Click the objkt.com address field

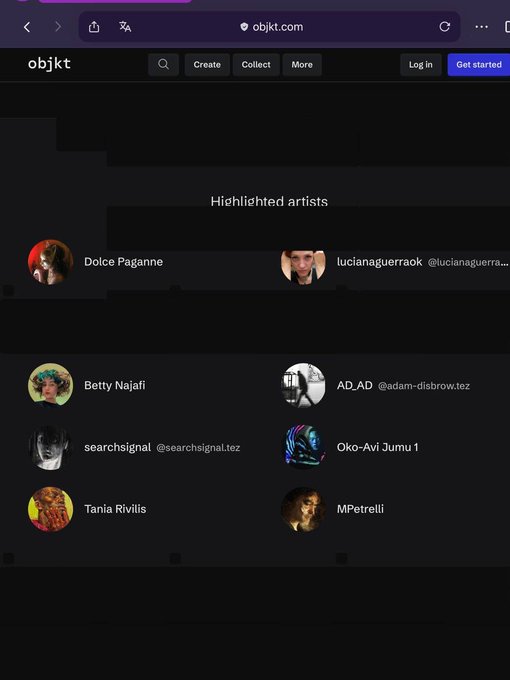269,27
